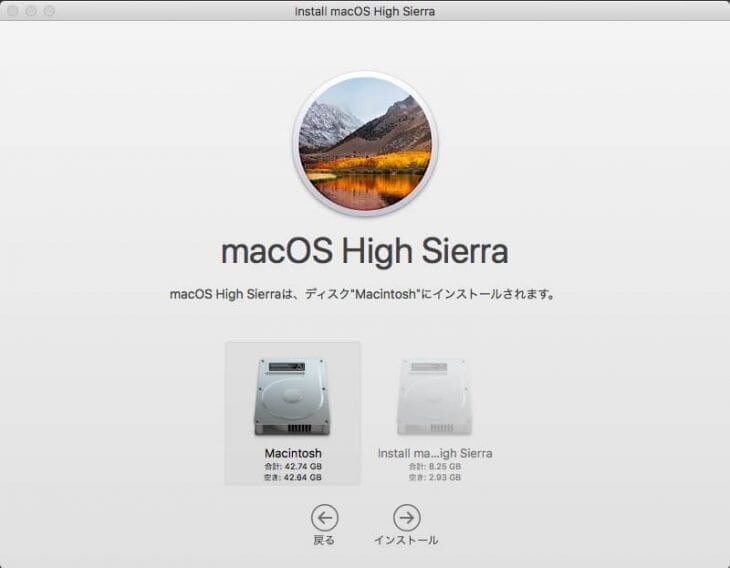Click the "Install ma...igh Sierra" disk label
Screen dimensions: 730x568
(x=435, y=453)
